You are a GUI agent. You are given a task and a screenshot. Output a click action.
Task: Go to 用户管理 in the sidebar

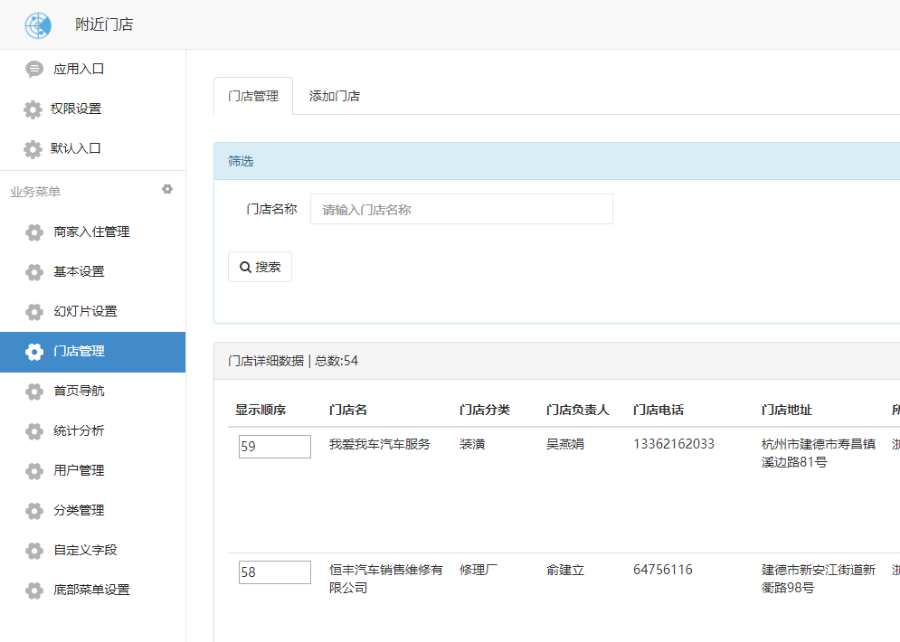coord(78,471)
